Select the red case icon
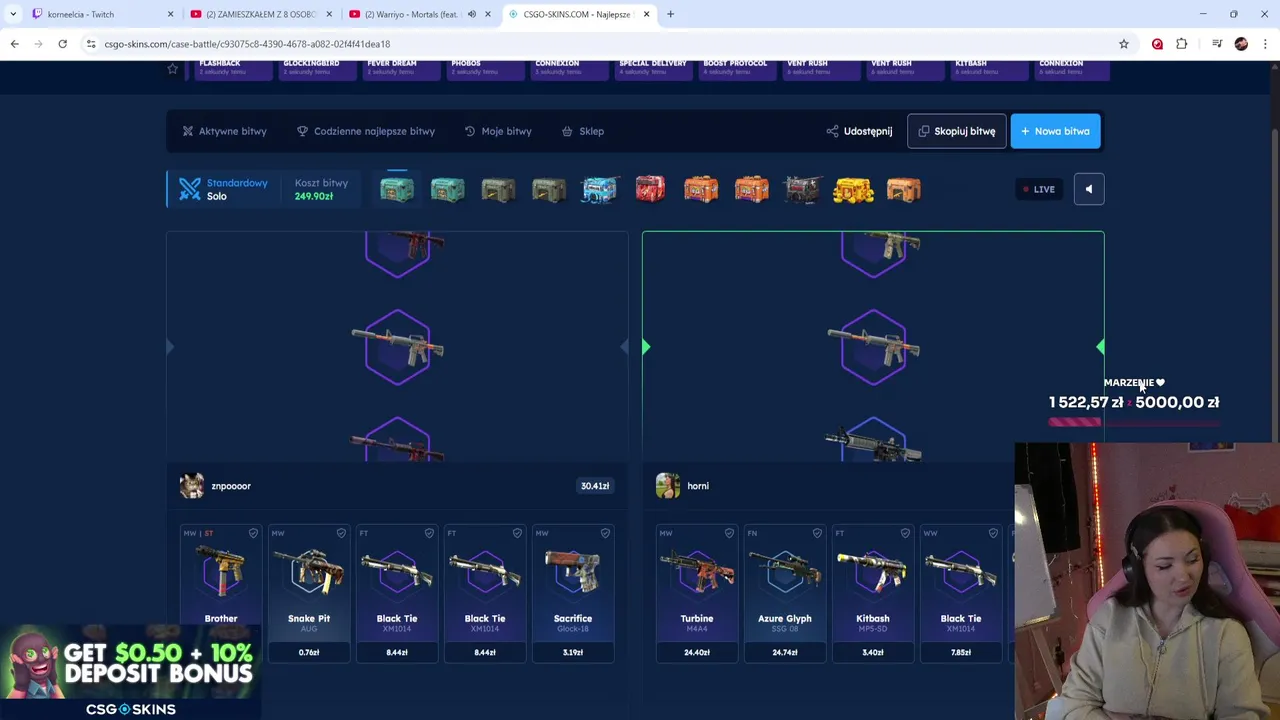 point(650,189)
